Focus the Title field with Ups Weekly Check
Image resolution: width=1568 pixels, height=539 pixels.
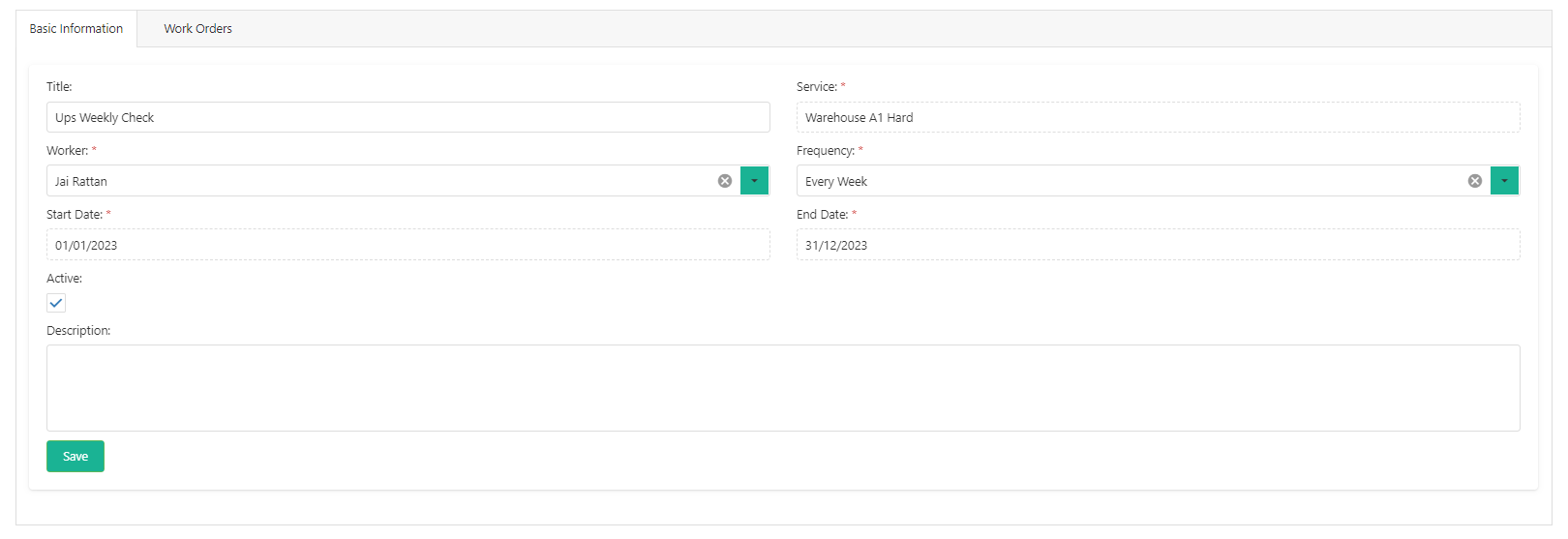pyautogui.click(x=408, y=117)
